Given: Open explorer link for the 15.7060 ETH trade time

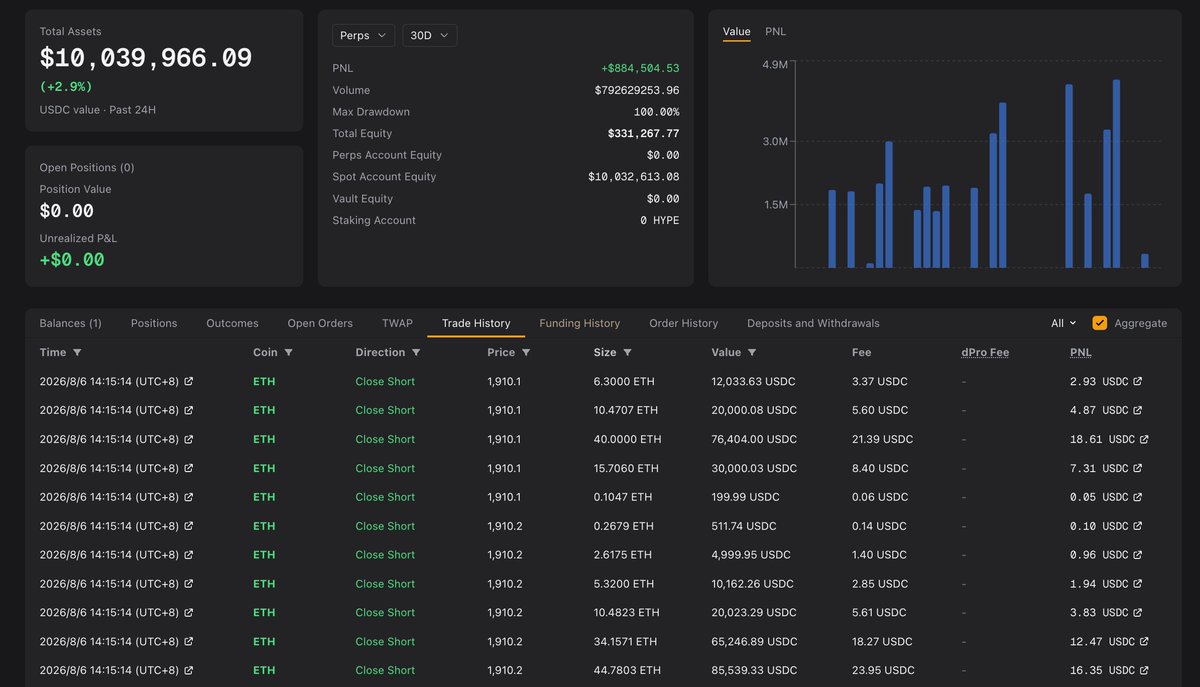Looking at the screenshot, I should point(189,468).
